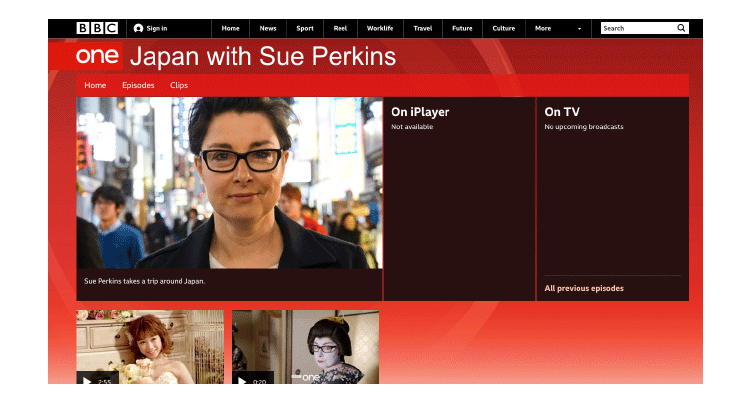Click the On iPlayer heading
This screenshot has height=401, width=750.
pyautogui.click(x=420, y=112)
